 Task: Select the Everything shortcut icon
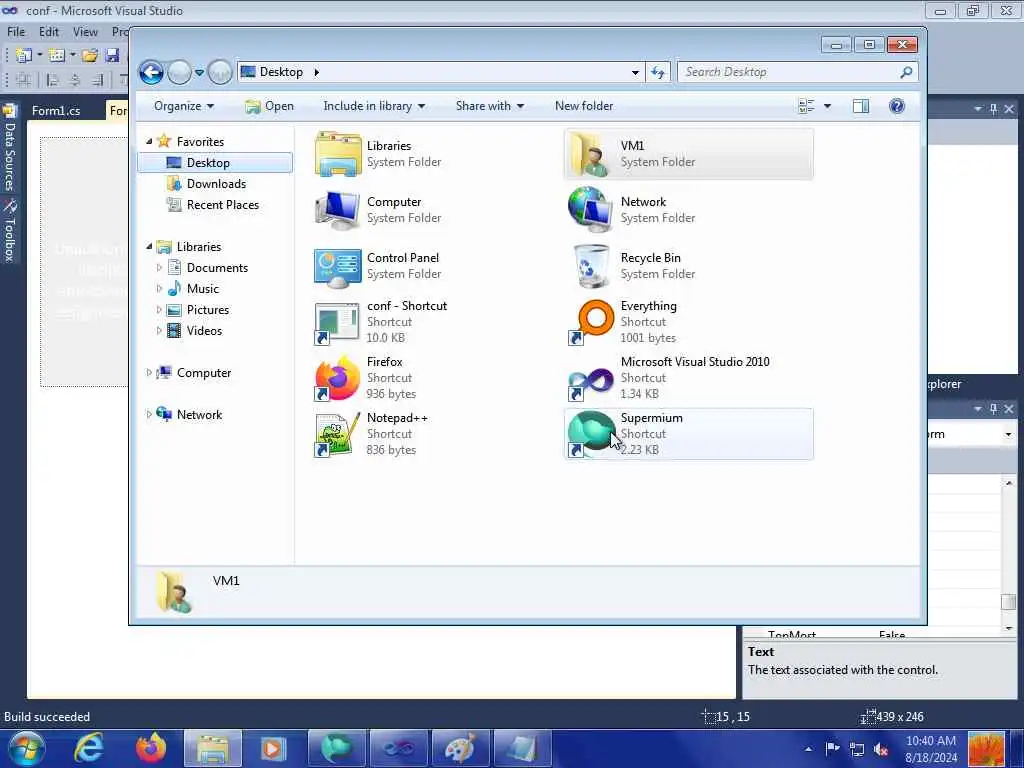[x=592, y=321]
